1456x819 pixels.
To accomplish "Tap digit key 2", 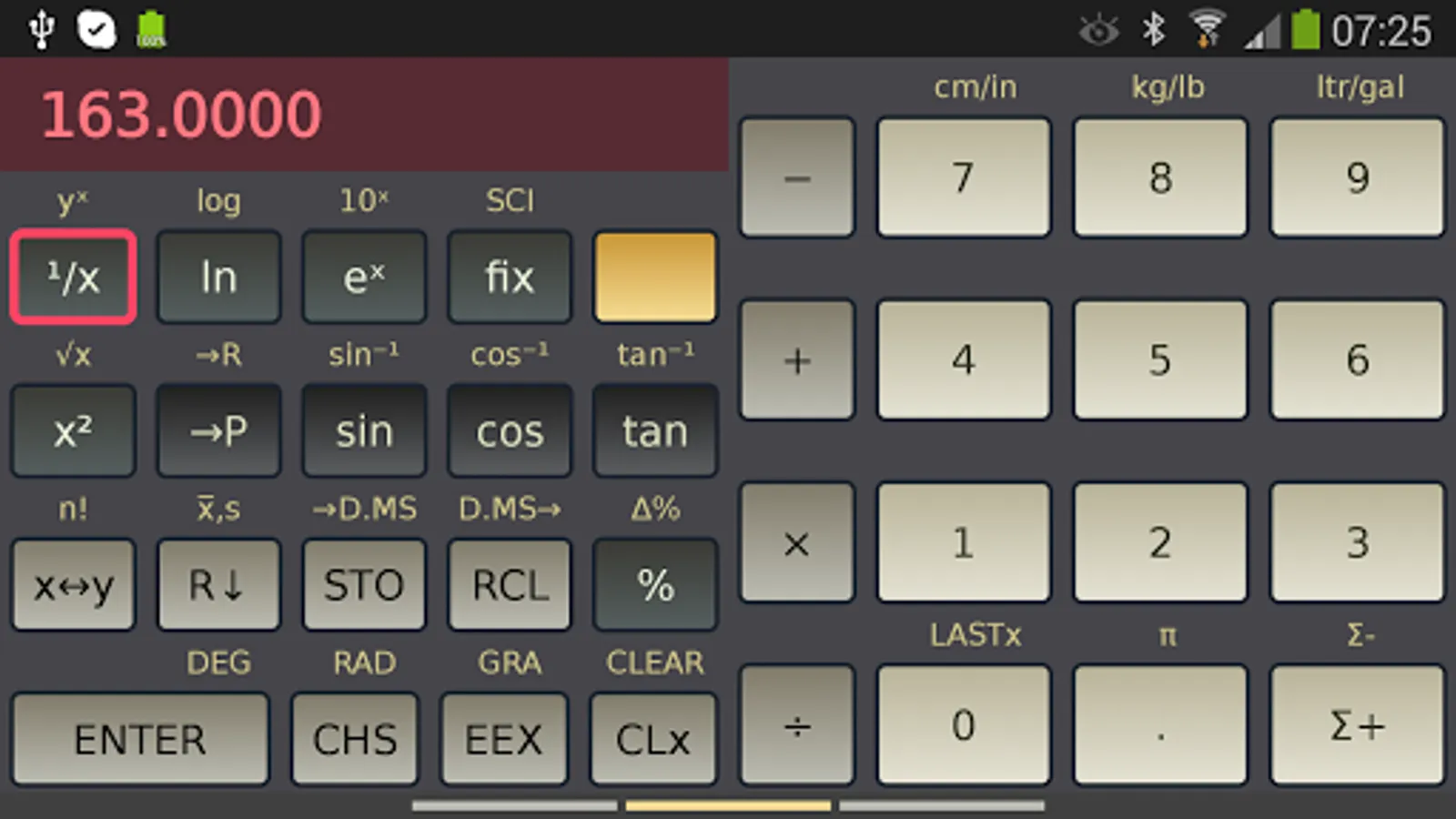I will pyautogui.click(x=1160, y=542).
